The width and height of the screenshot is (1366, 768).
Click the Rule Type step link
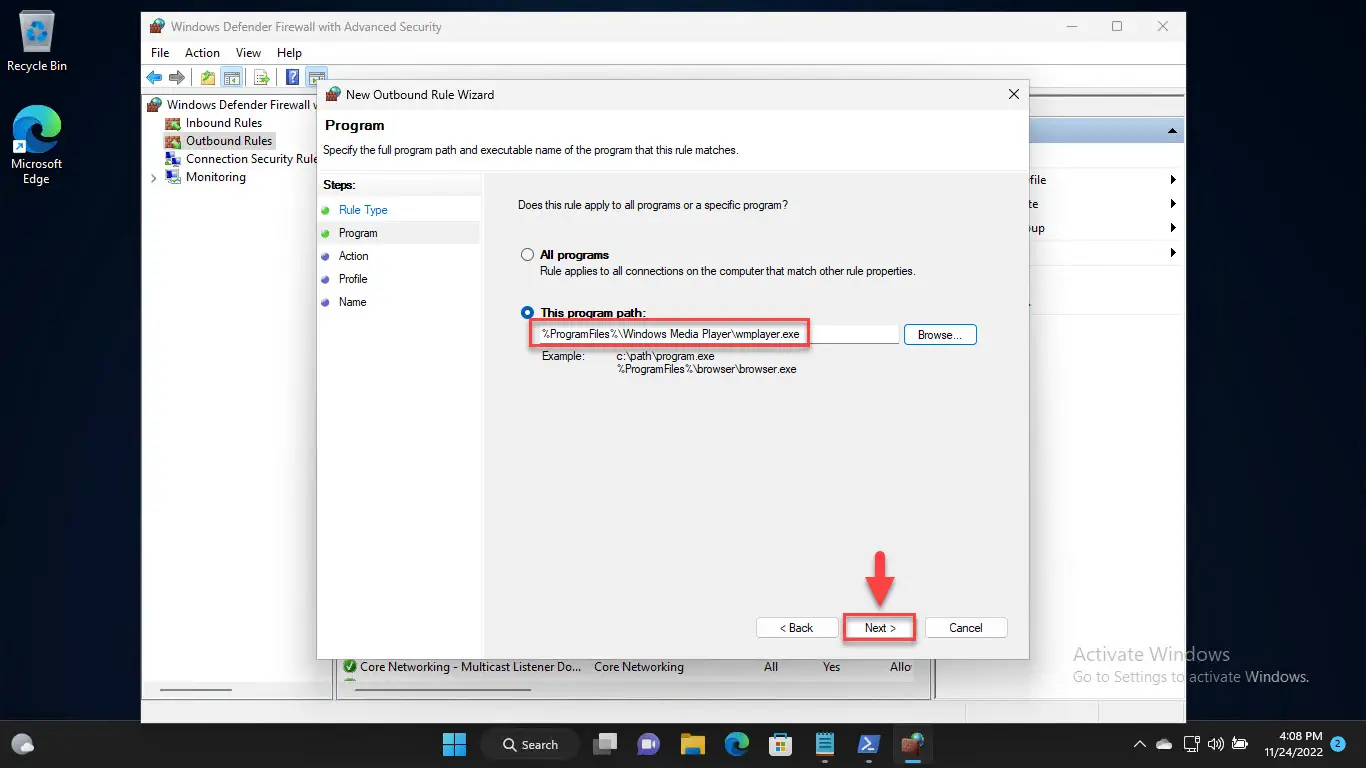(363, 210)
